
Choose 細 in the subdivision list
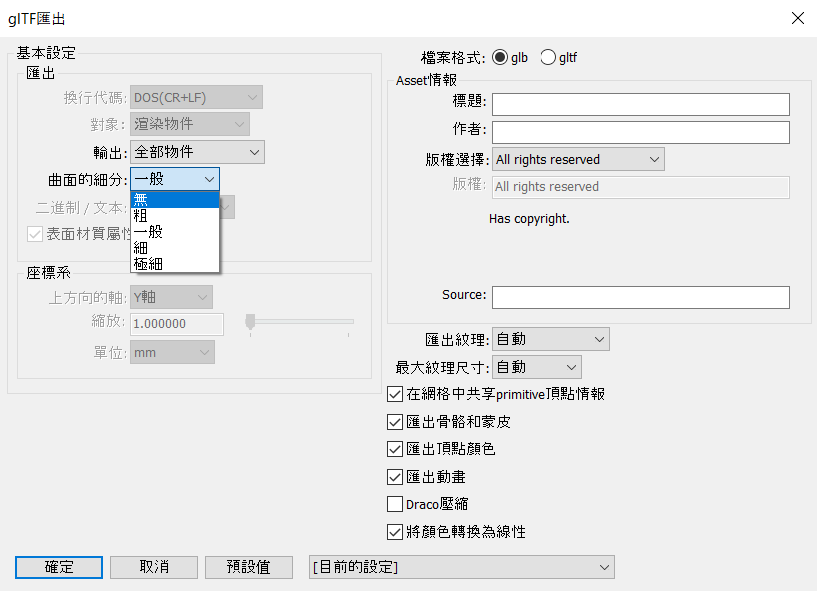(x=175, y=248)
